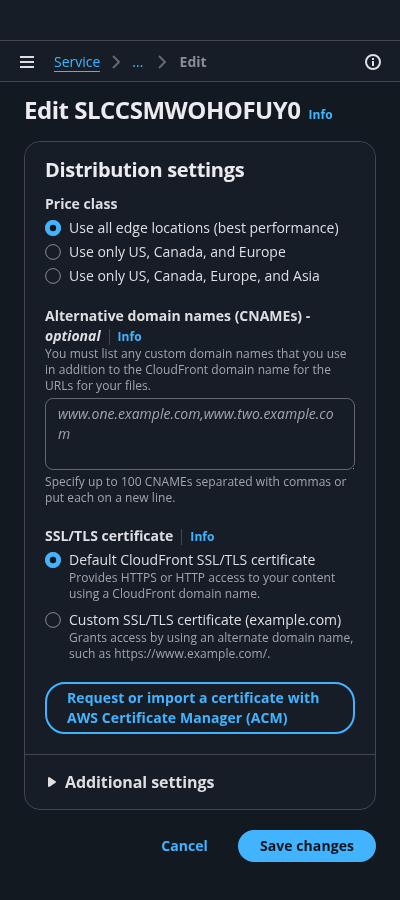Click Request or import a certificate with ACM

200,708
